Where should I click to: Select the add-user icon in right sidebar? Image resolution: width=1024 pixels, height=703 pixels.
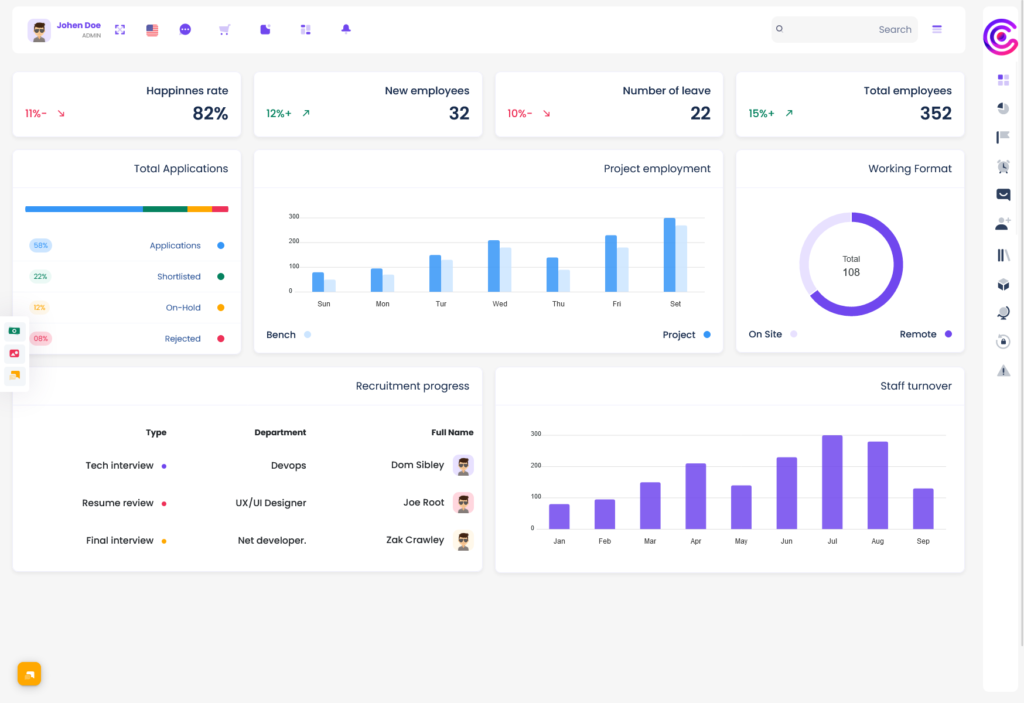1003,224
